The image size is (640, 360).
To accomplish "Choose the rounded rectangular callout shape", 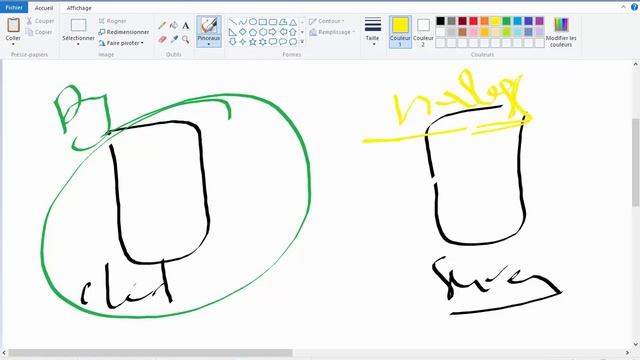I will tap(273, 42).
